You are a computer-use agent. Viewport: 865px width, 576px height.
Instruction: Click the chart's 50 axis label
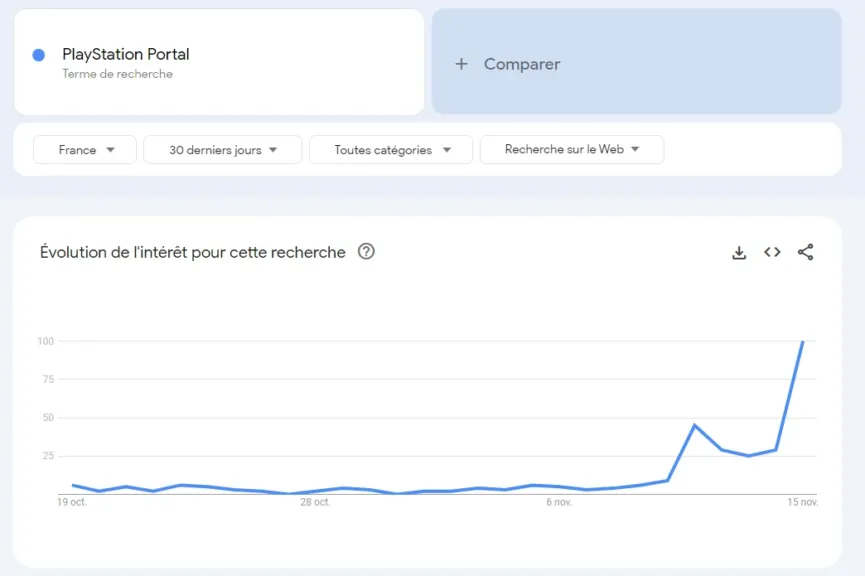tap(49, 418)
